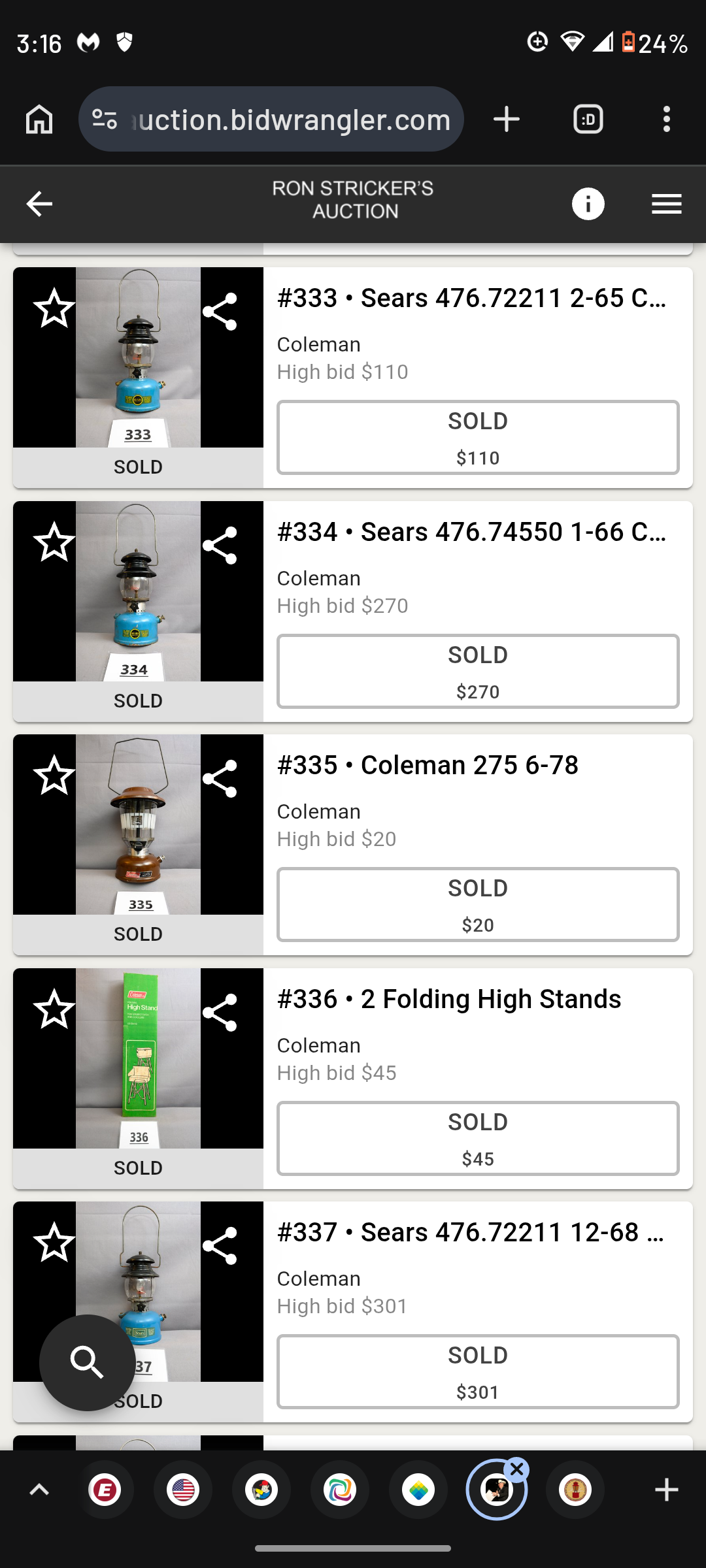Viewport: 706px width, 1568px height.
Task: Open lot #336 green box thumbnail
Action: (x=138, y=1058)
